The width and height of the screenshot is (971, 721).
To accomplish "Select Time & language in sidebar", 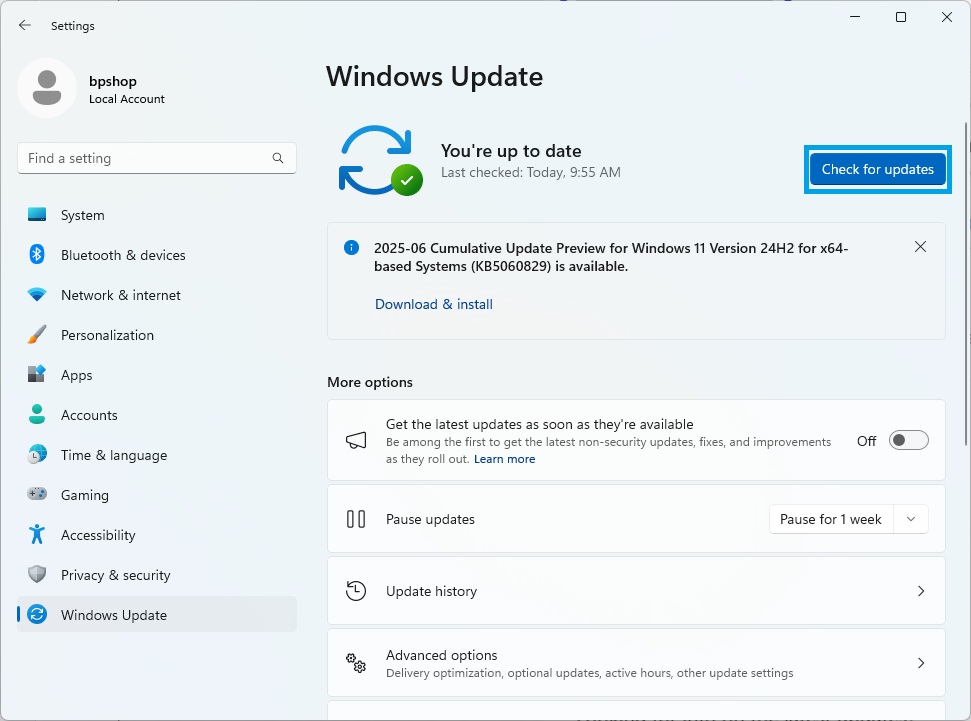I will click(113, 455).
